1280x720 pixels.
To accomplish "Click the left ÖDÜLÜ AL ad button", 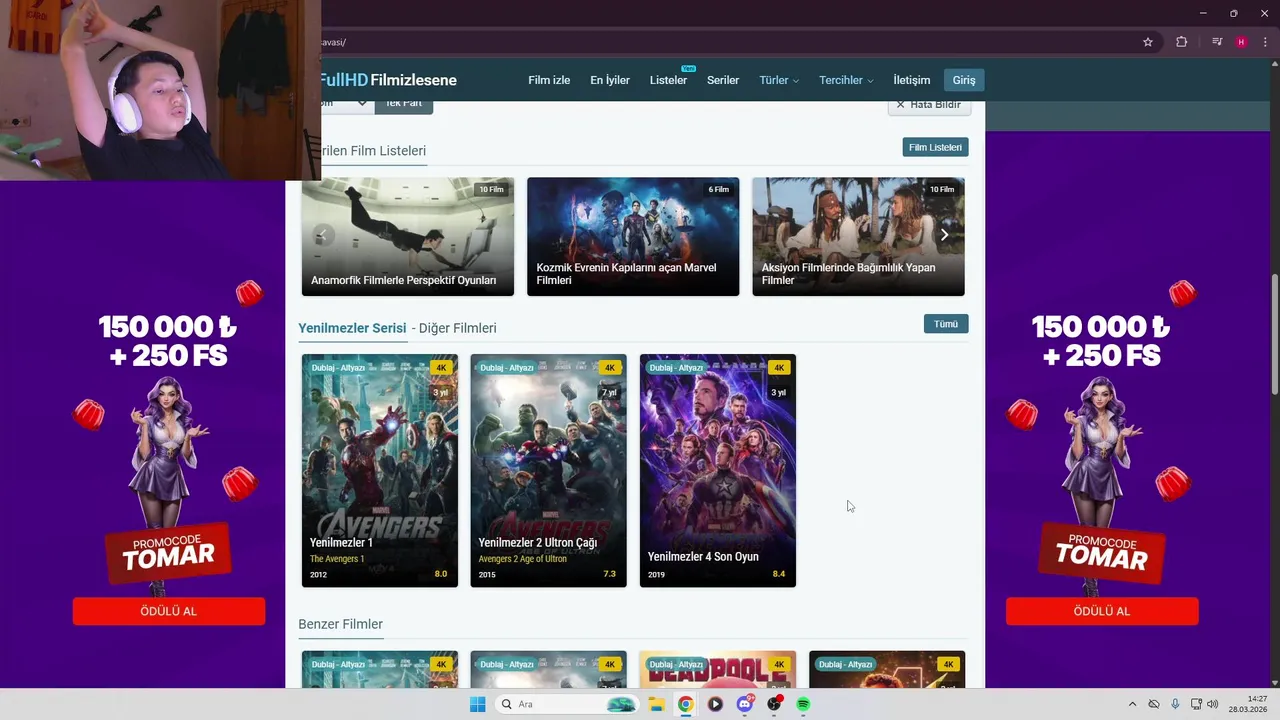I will click(x=169, y=611).
